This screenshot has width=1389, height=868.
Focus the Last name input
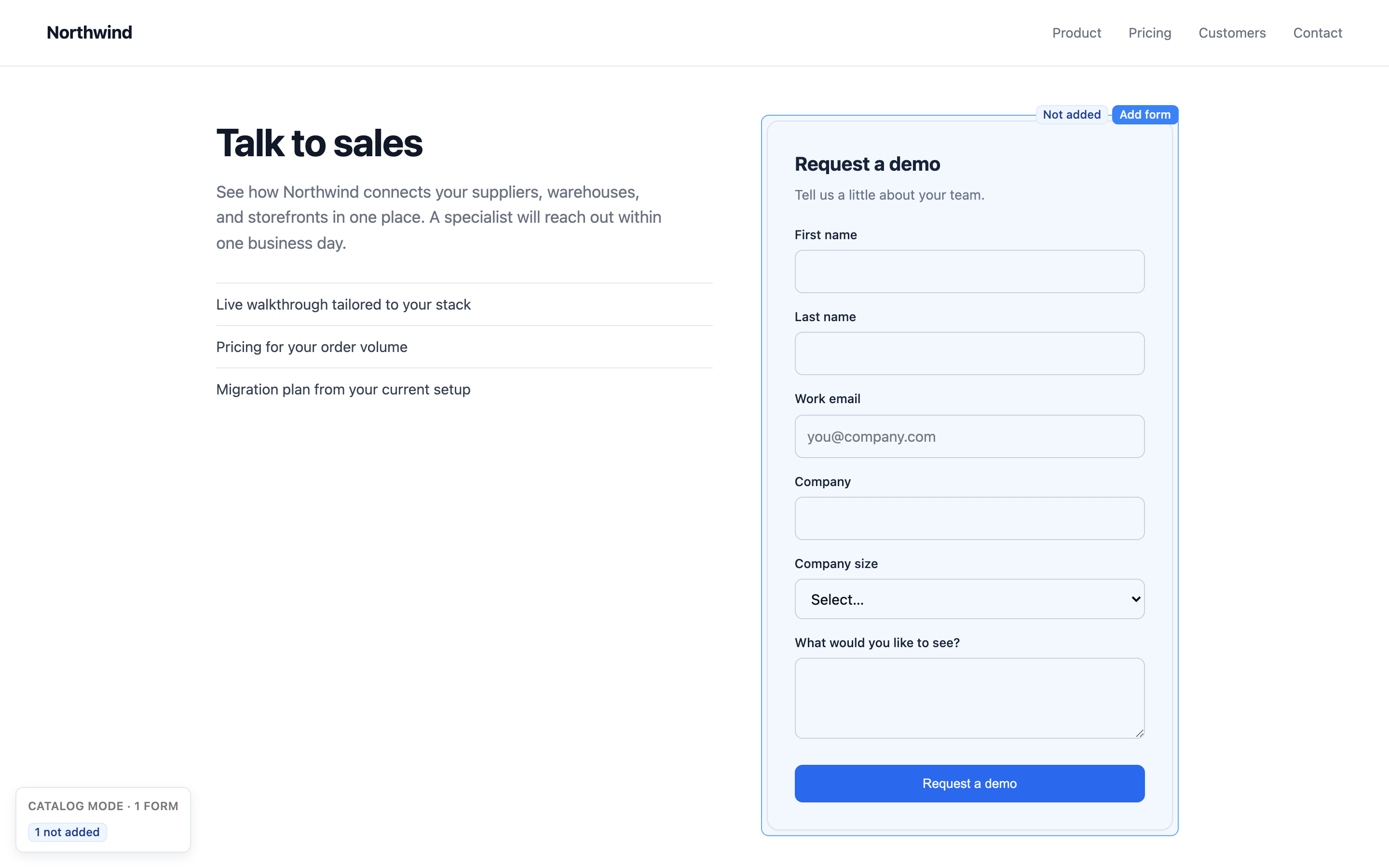tap(969, 353)
